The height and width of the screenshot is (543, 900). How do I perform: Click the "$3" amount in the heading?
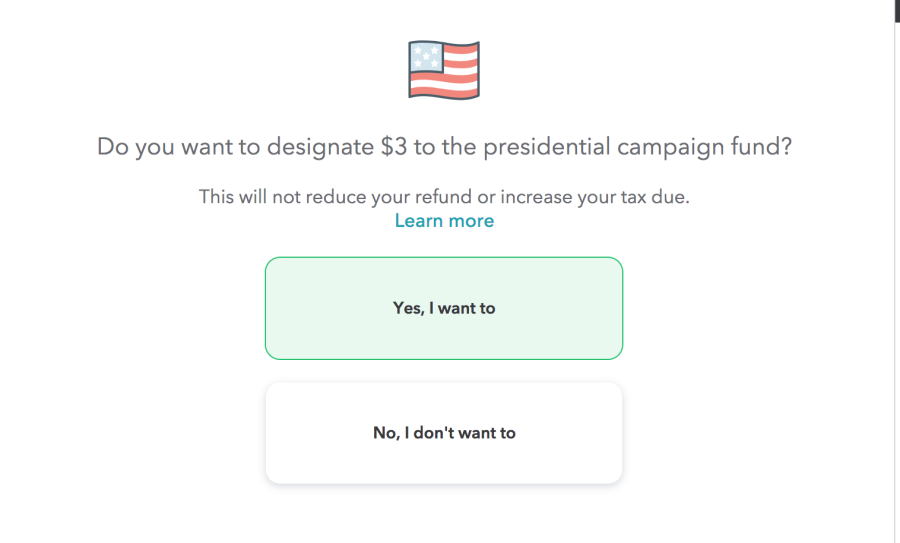pos(394,147)
